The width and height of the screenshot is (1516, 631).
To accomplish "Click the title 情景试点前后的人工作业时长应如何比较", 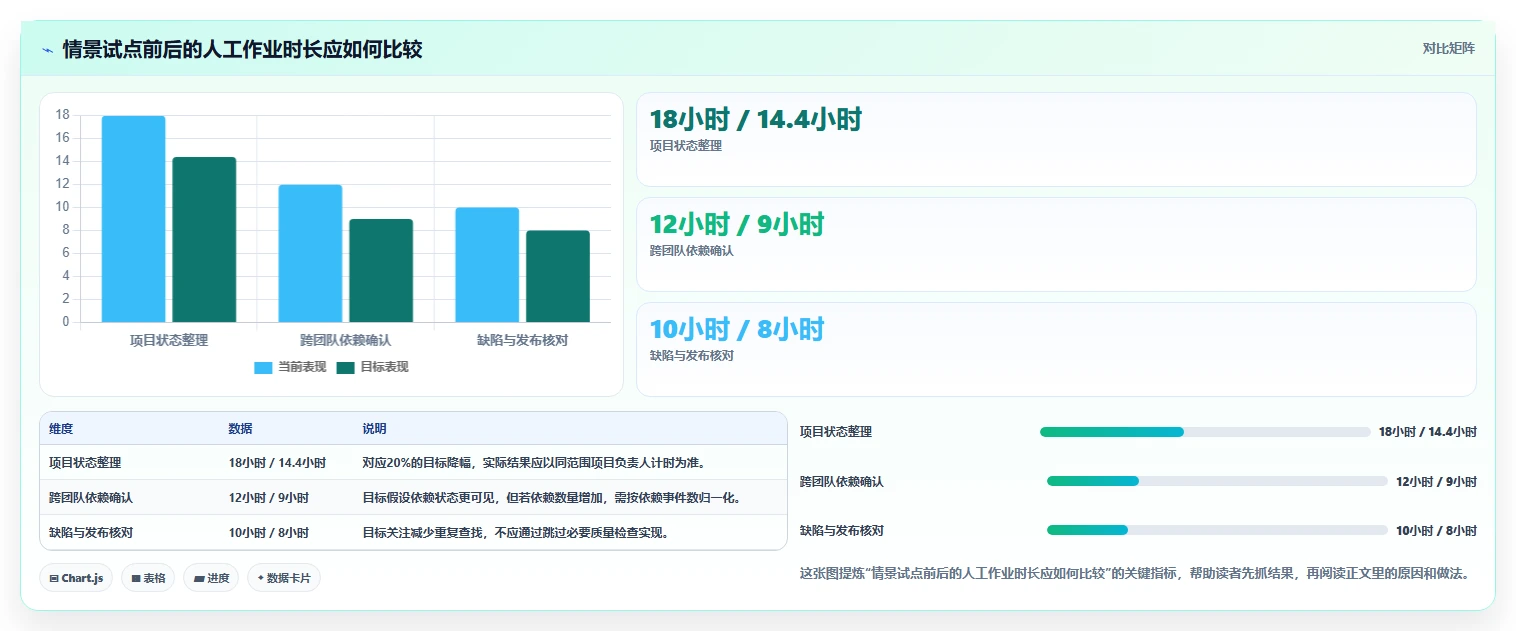I will pos(242,49).
